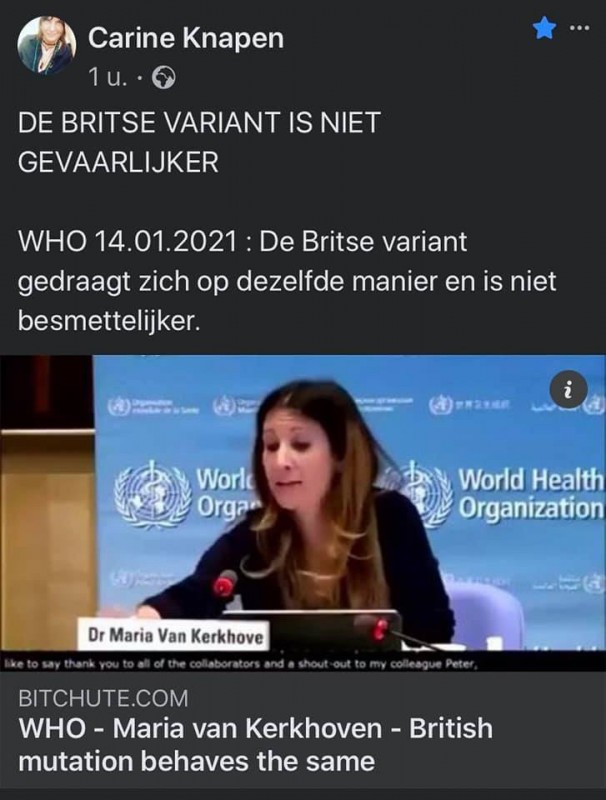Click the 'Dr Maria Van Kerkhove' name plate
606x800 pixels.
point(175,635)
